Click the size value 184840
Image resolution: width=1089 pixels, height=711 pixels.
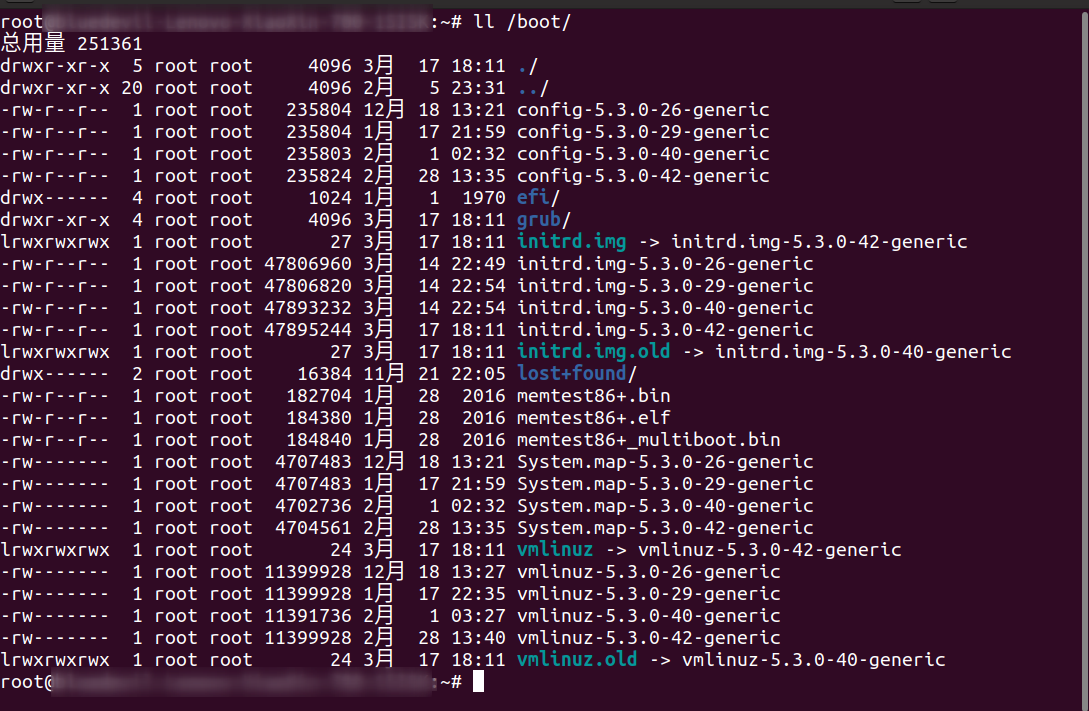pyautogui.click(x=319, y=440)
